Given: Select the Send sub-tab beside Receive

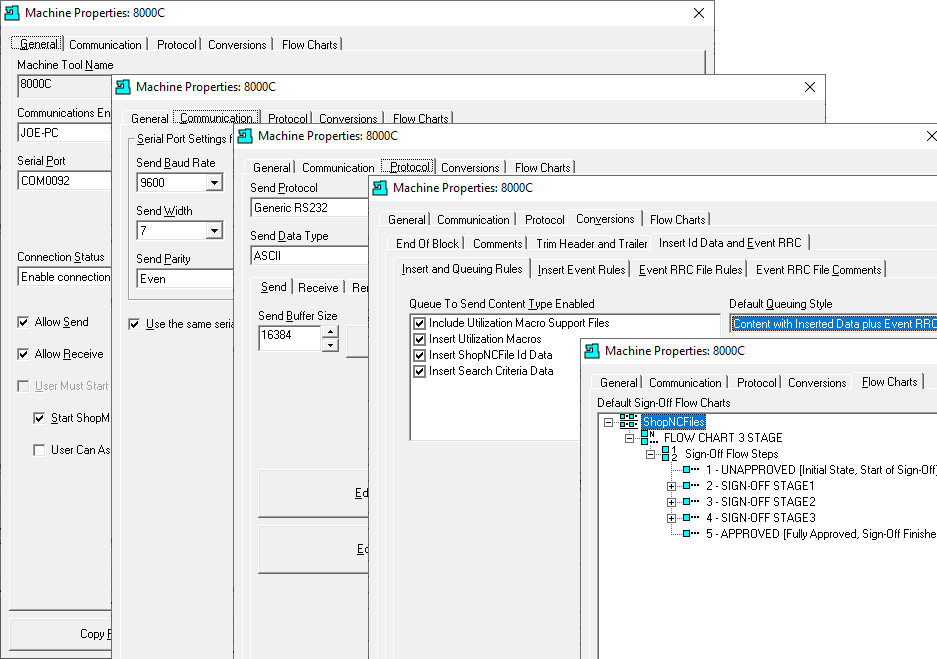Looking at the screenshot, I should [274, 287].
